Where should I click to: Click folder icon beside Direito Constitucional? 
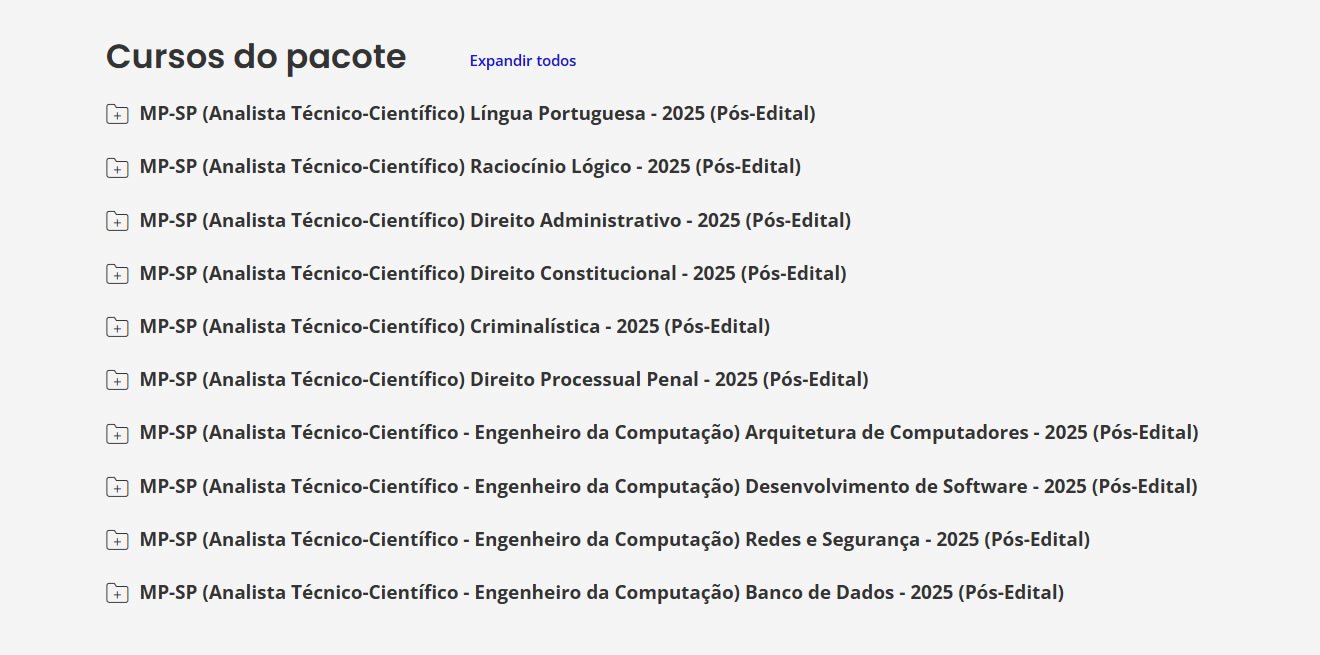(117, 274)
